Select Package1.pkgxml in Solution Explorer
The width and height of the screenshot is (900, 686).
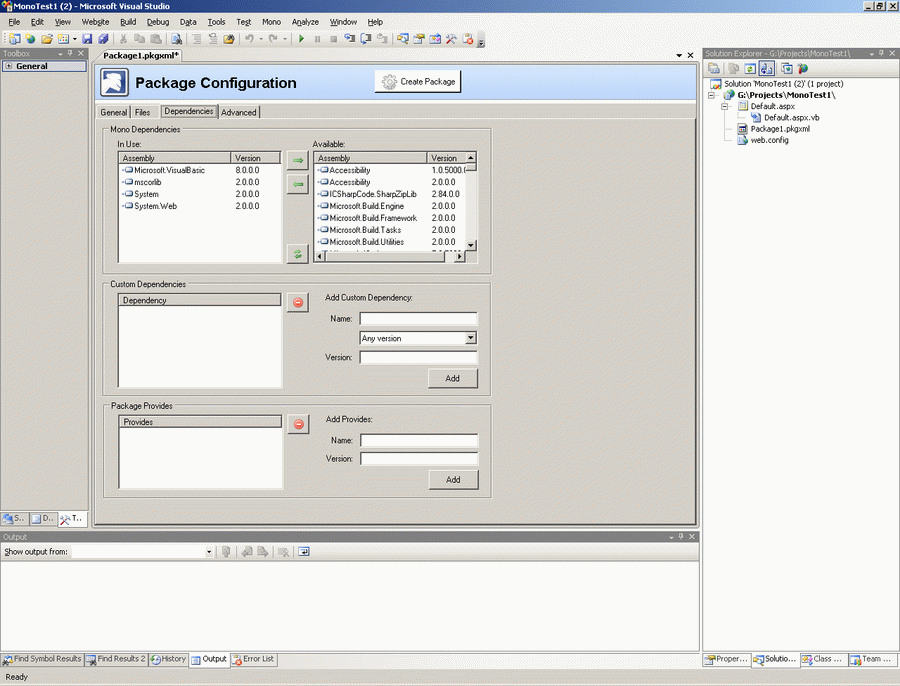click(x=779, y=129)
